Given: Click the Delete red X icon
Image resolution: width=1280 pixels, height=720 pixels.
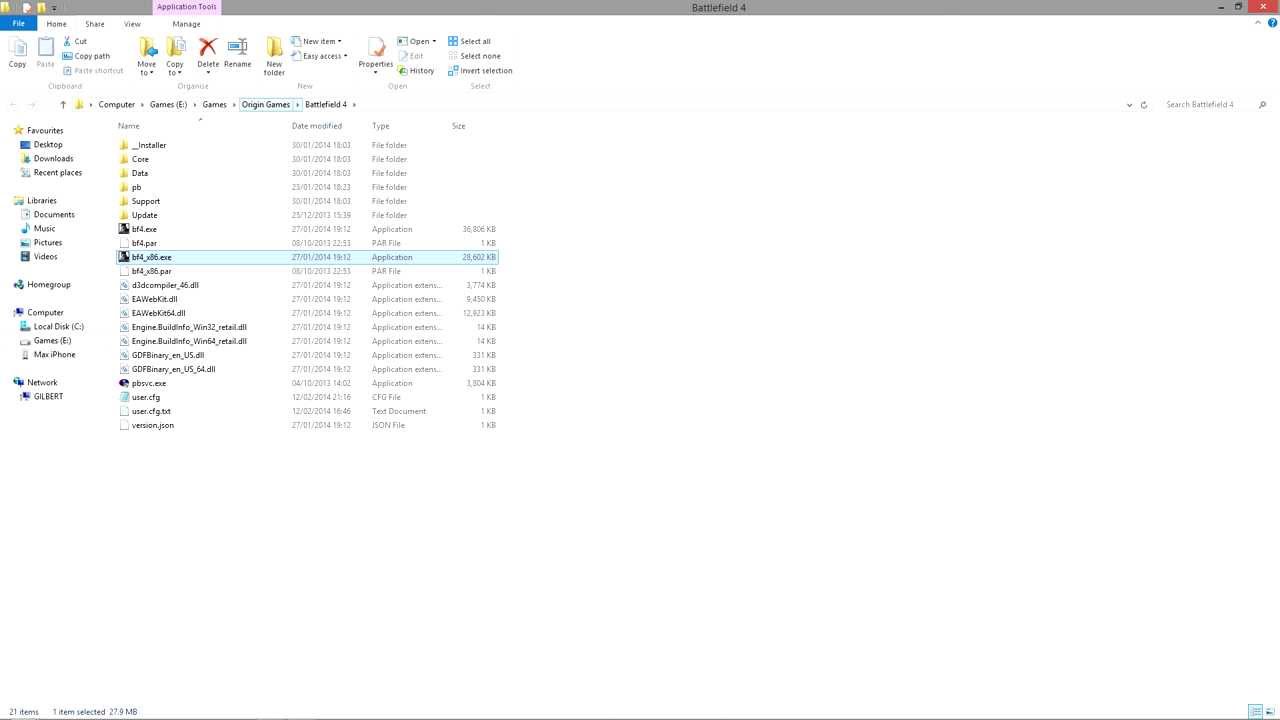Looking at the screenshot, I should pyautogui.click(x=208, y=46).
